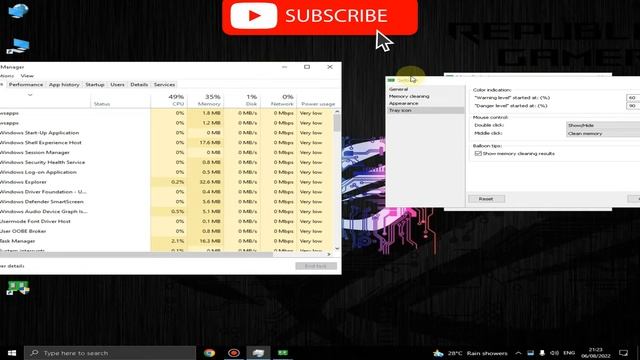Open the View menu in Task Manager
This screenshot has height=360, width=640.
coord(27,76)
